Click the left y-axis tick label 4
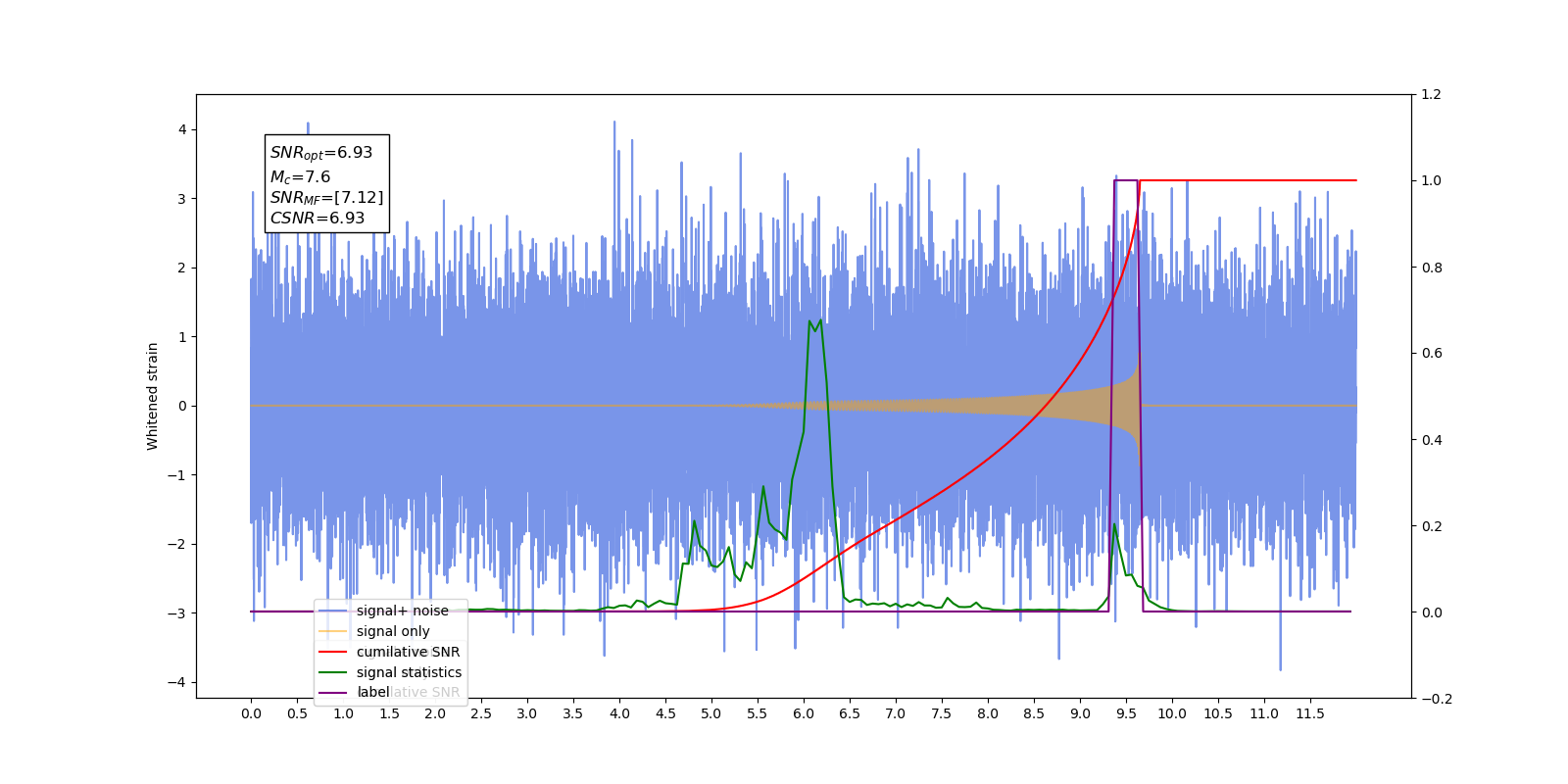This screenshot has height=784, width=1568. (x=182, y=129)
